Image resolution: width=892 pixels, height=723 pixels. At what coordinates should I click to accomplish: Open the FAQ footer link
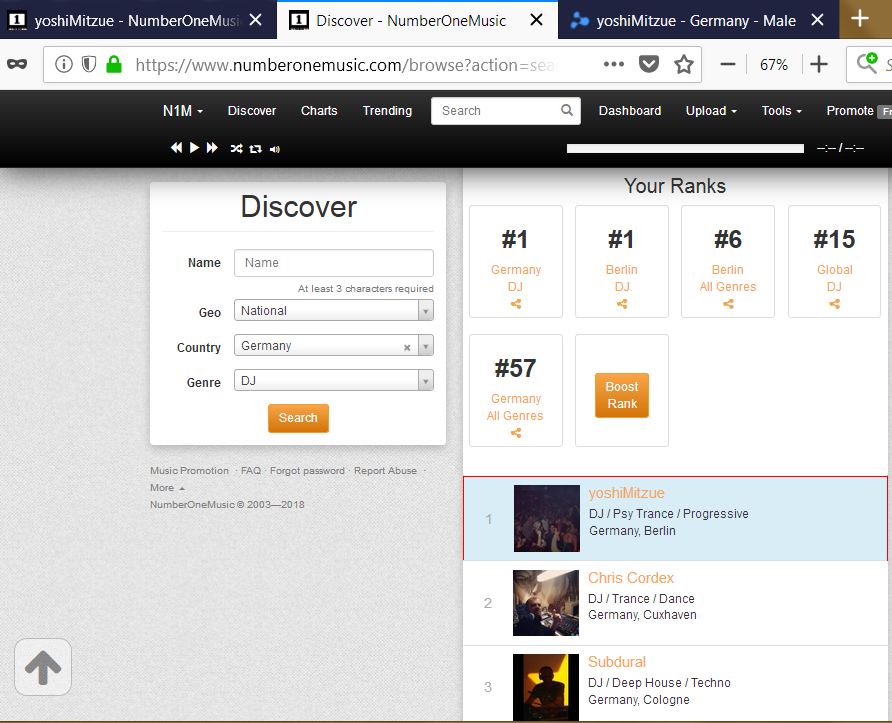click(251, 471)
